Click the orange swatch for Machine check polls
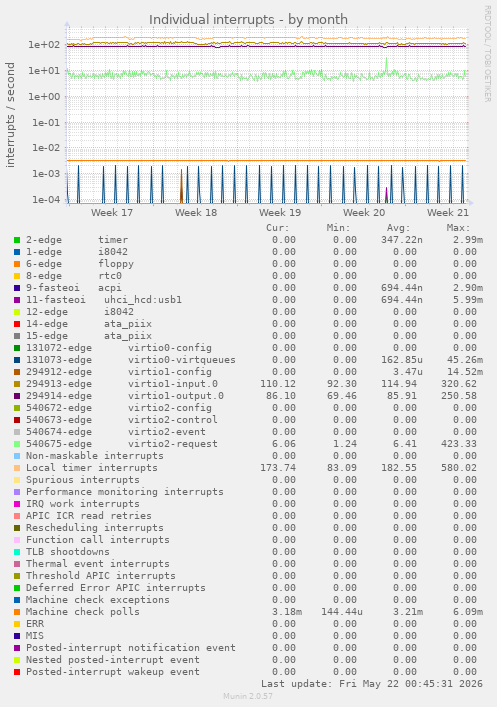497x707 pixels. point(17,612)
